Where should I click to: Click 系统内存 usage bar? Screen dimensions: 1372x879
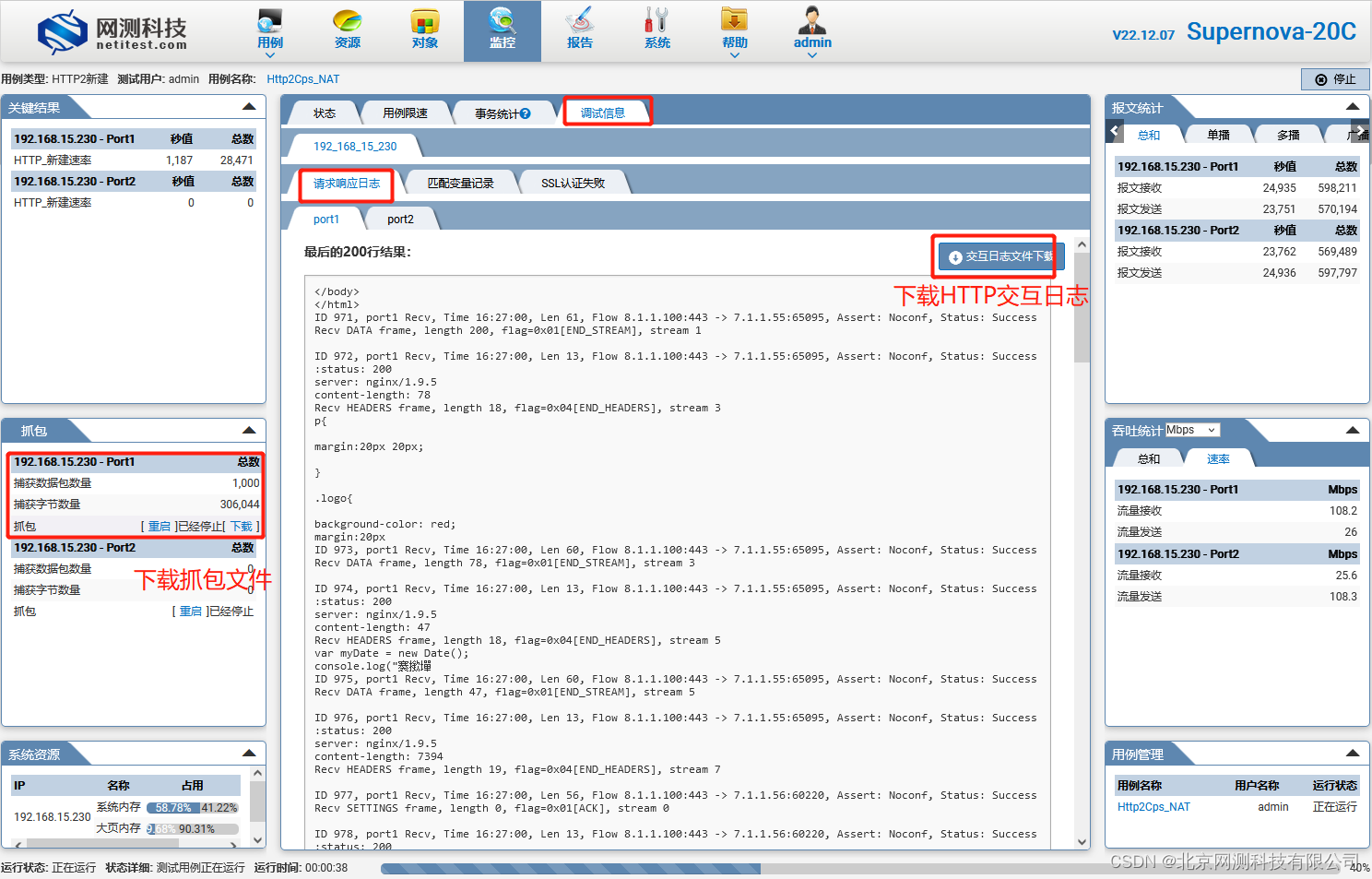click(x=193, y=807)
